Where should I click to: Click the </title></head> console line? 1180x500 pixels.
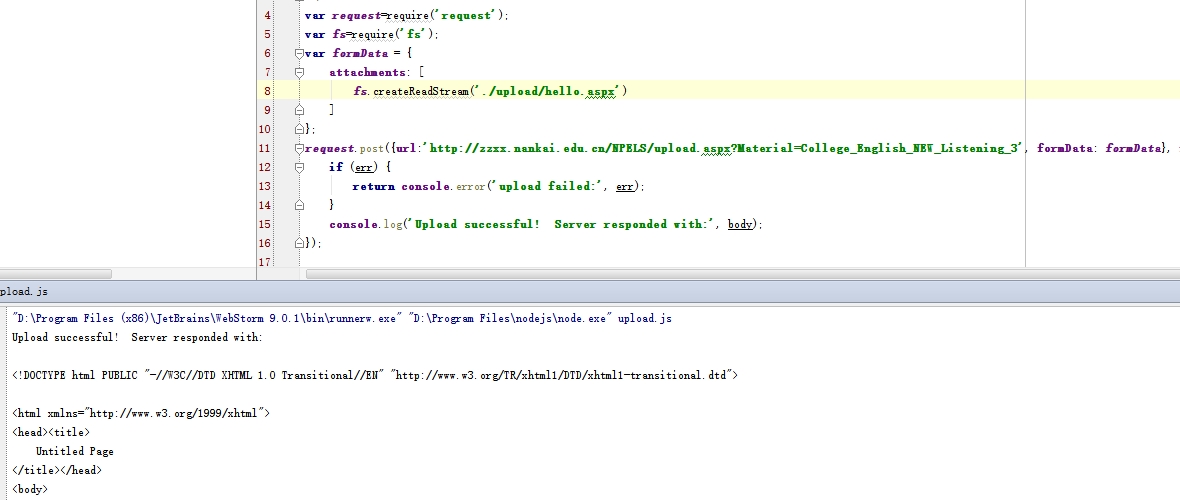(x=56, y=470)
